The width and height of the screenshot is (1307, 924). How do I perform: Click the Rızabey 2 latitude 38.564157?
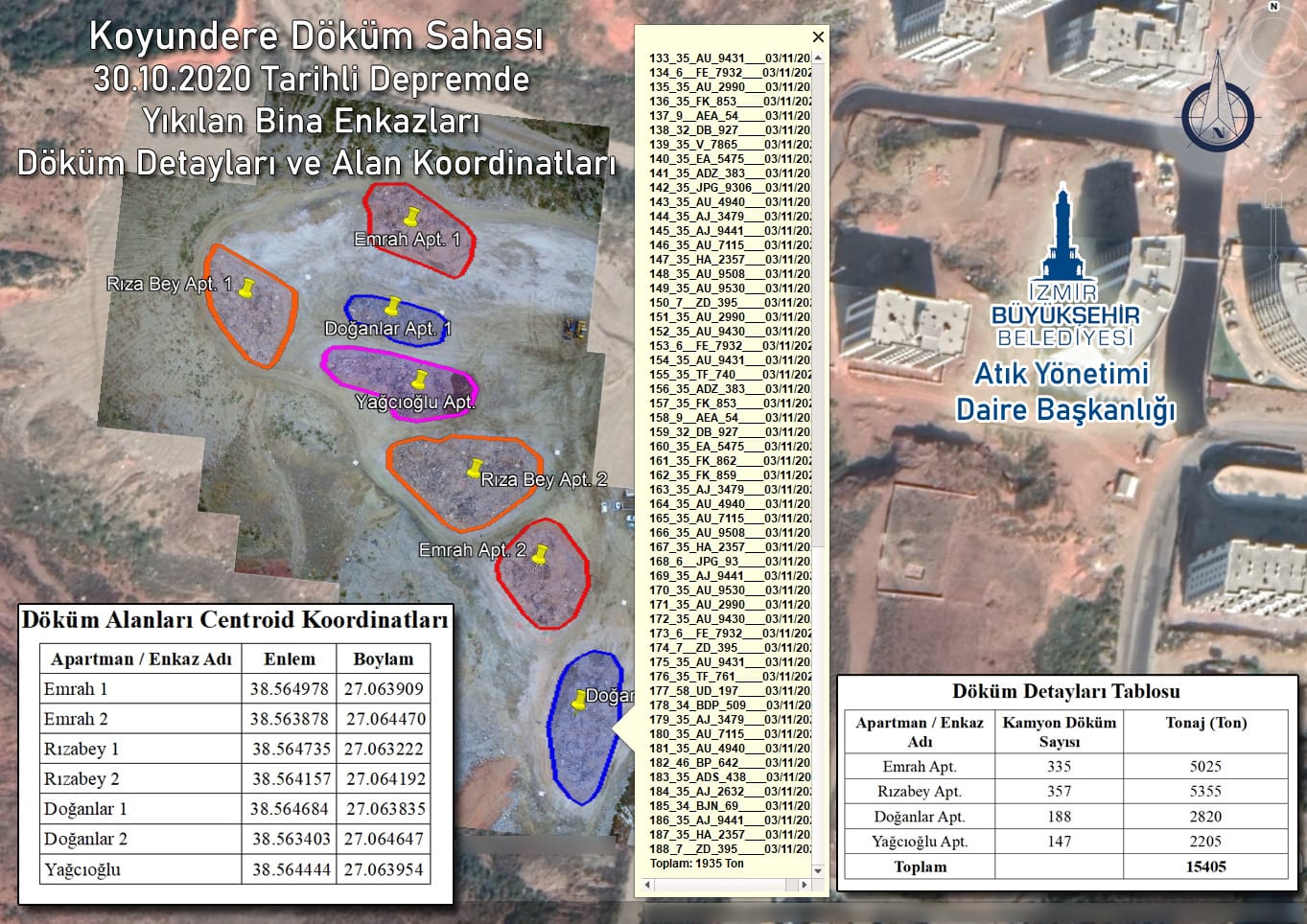tap(291, 779)
